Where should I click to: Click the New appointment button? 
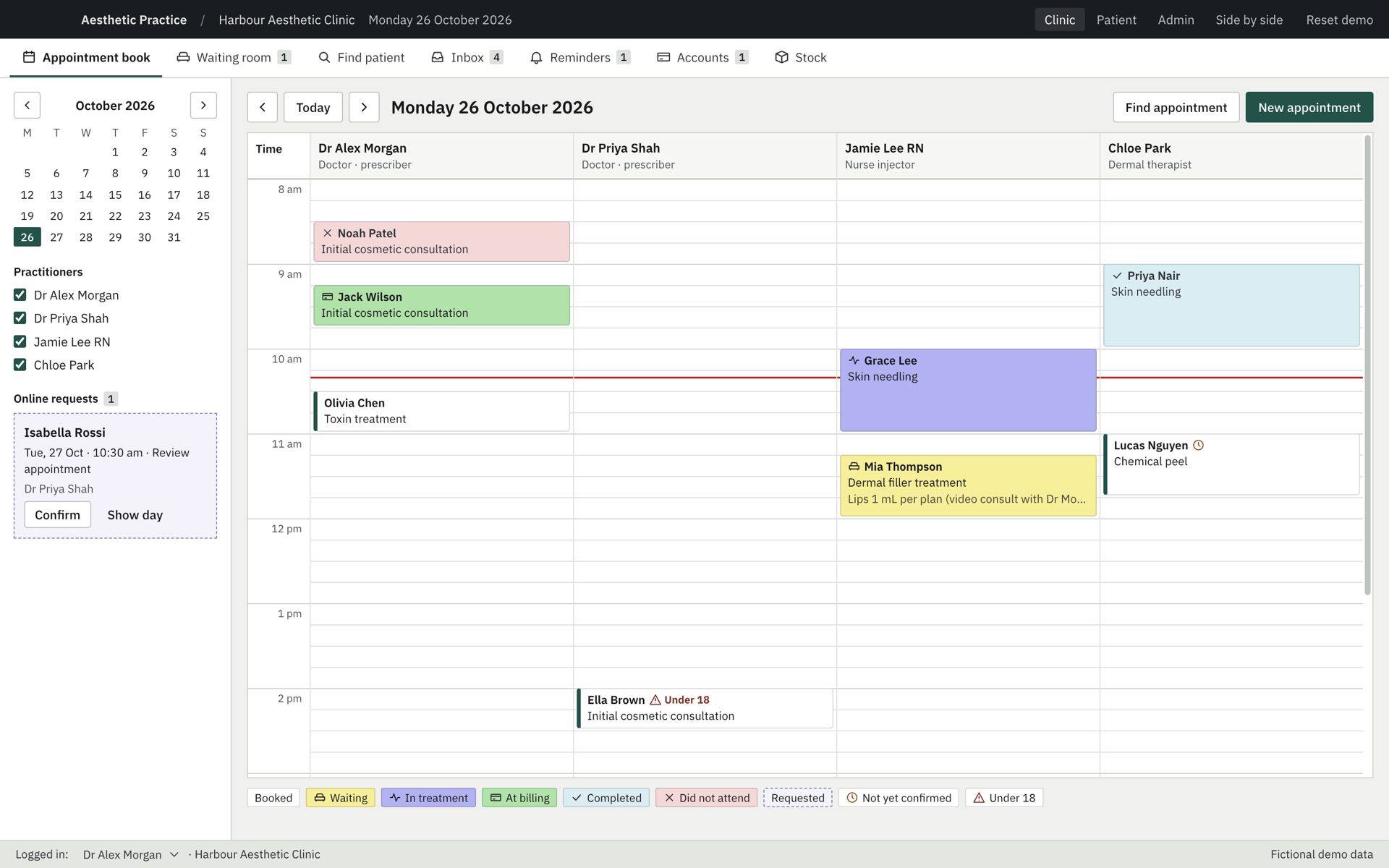1309,107
